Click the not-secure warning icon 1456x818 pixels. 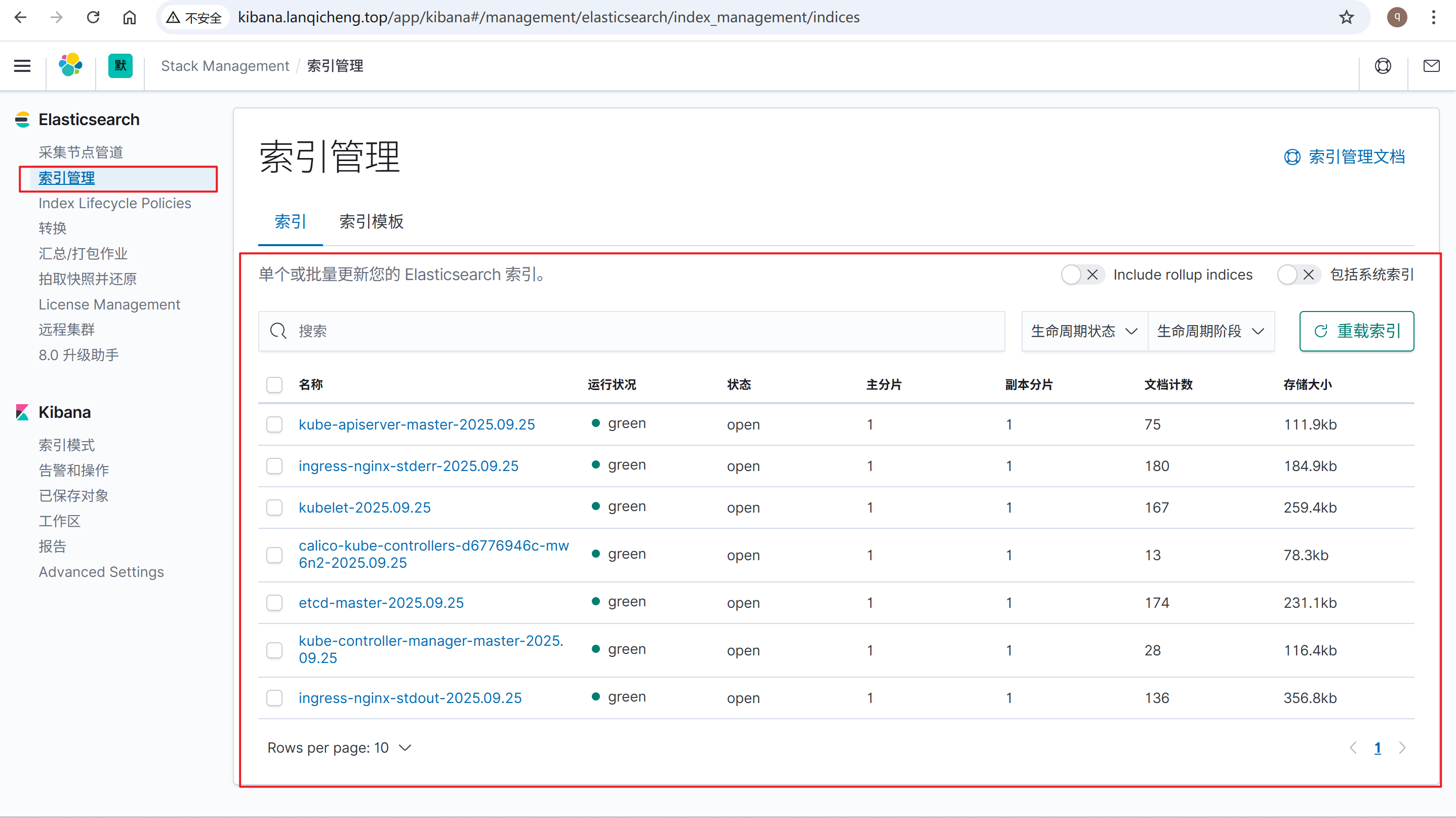click(173, 18)
